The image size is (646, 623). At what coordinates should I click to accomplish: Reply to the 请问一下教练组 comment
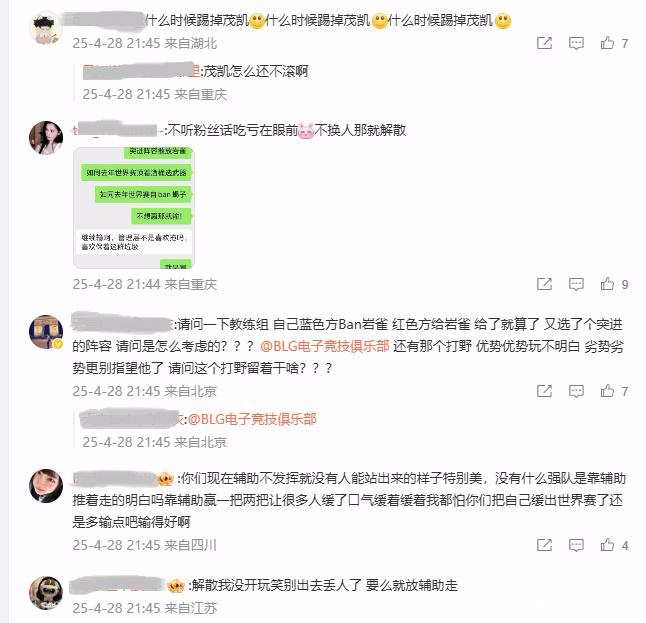coord(576,391)
